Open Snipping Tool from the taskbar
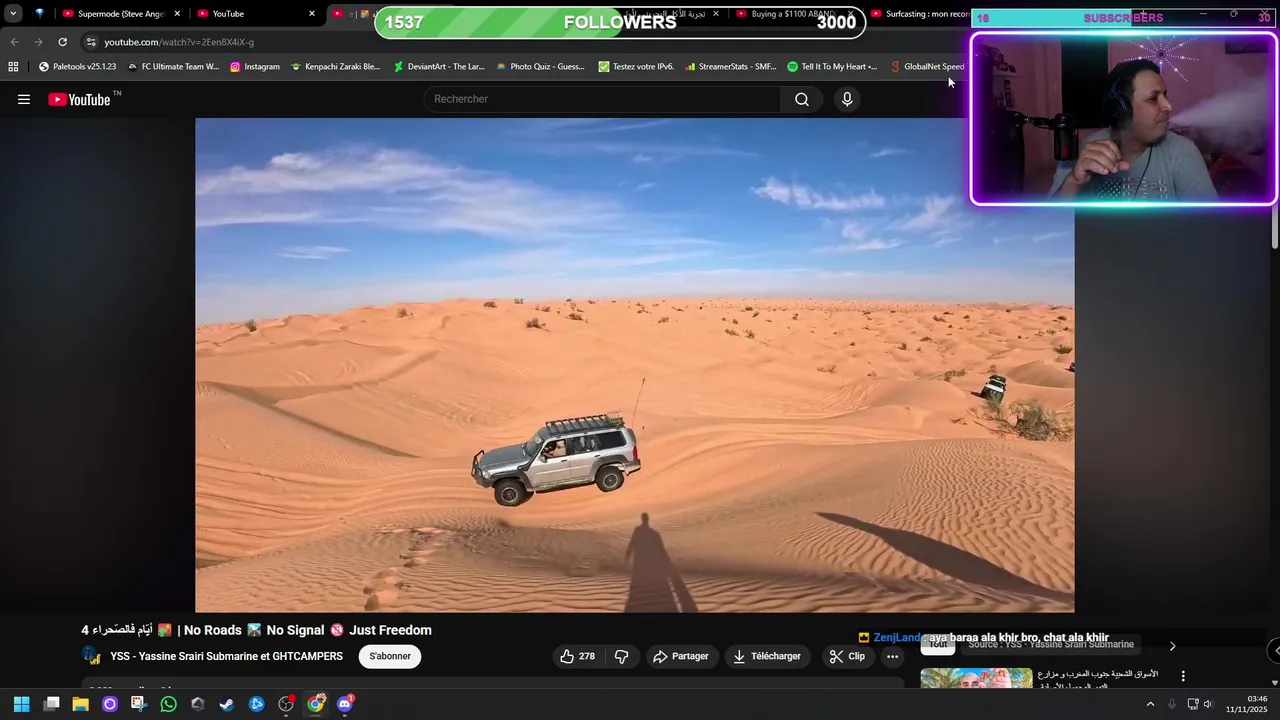 click(x=139, y=704)
